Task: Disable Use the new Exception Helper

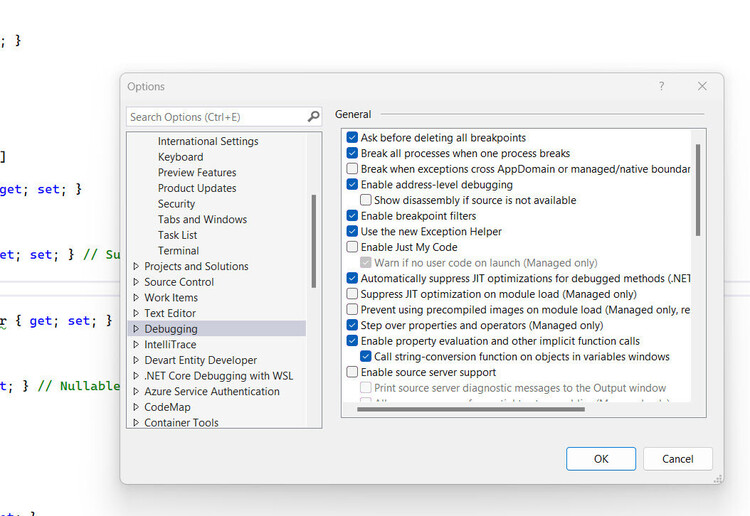Action: pos(352,232)
